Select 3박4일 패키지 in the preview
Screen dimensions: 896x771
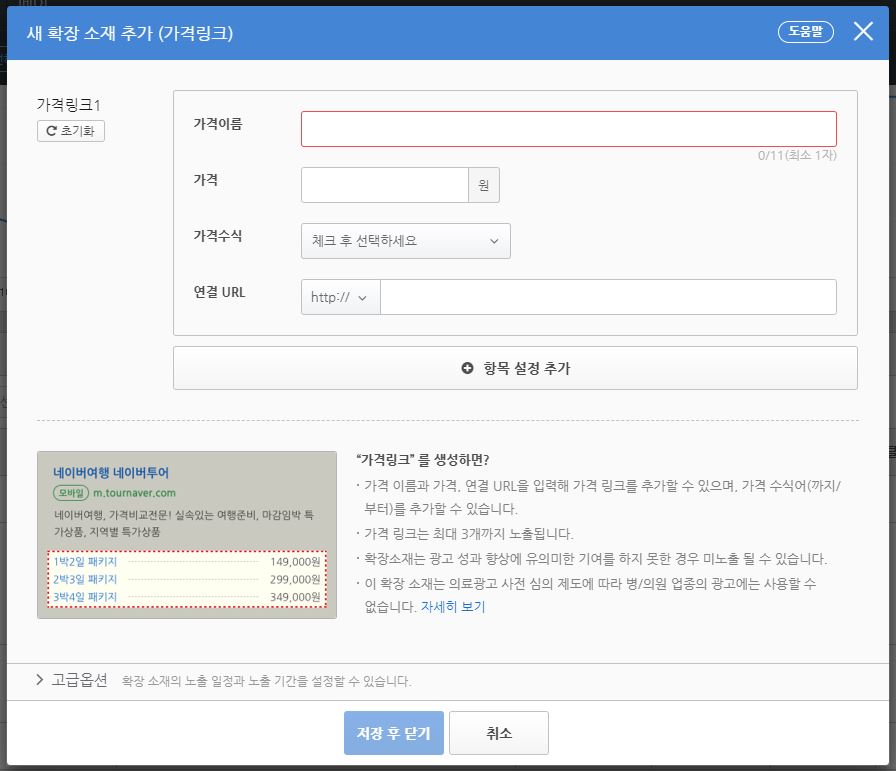pos(85,597)
